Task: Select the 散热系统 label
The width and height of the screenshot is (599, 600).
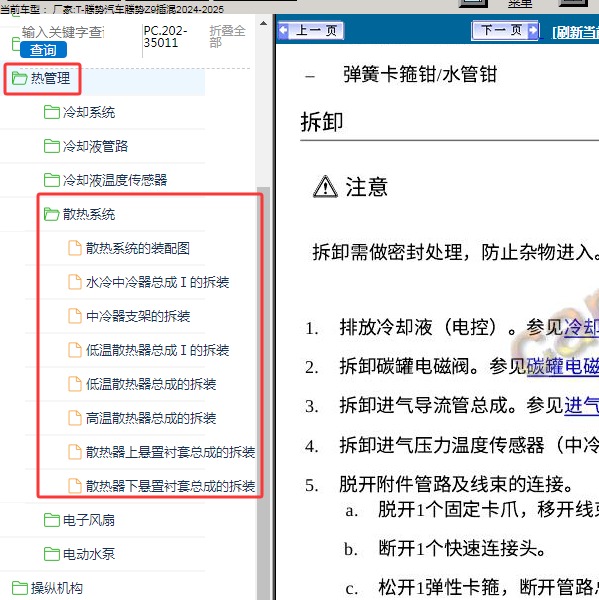Action: (89, 214)
